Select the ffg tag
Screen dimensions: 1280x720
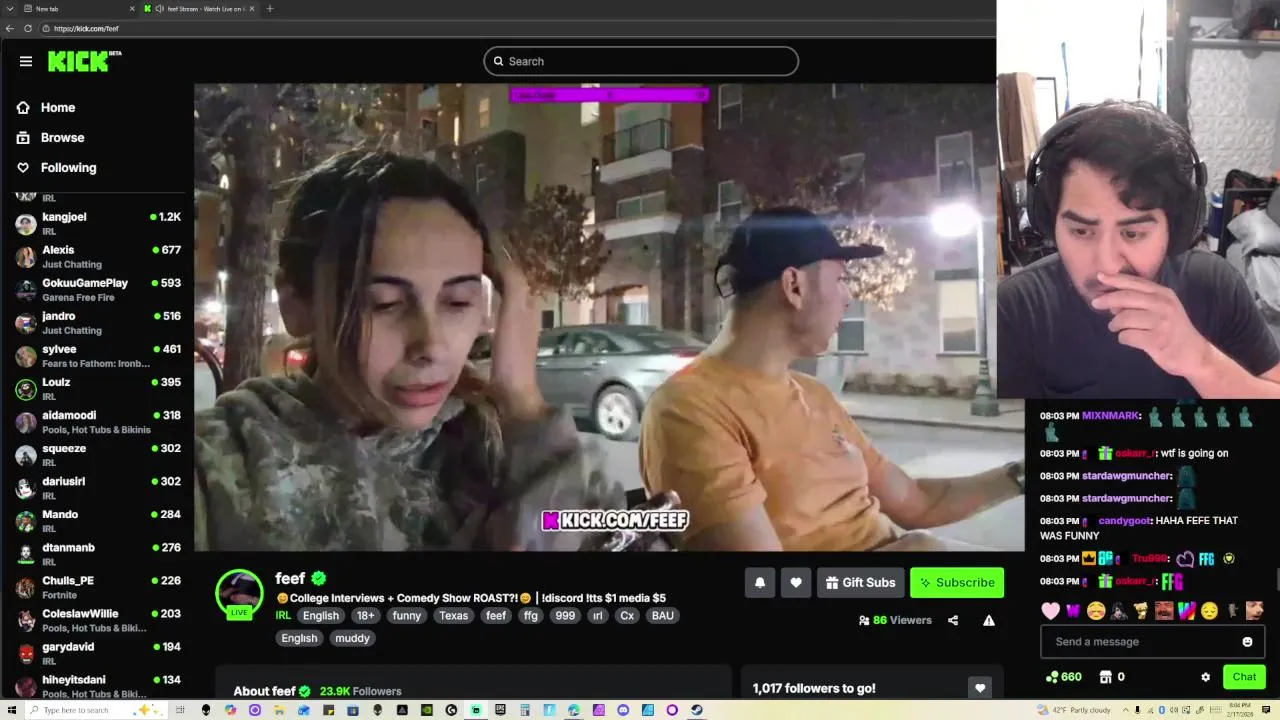pyautogui.click(x=531, y=615)
